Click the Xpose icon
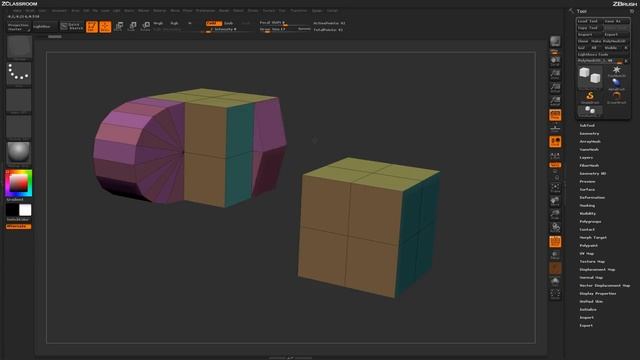640x360 pixels. (x=555, y=294)
